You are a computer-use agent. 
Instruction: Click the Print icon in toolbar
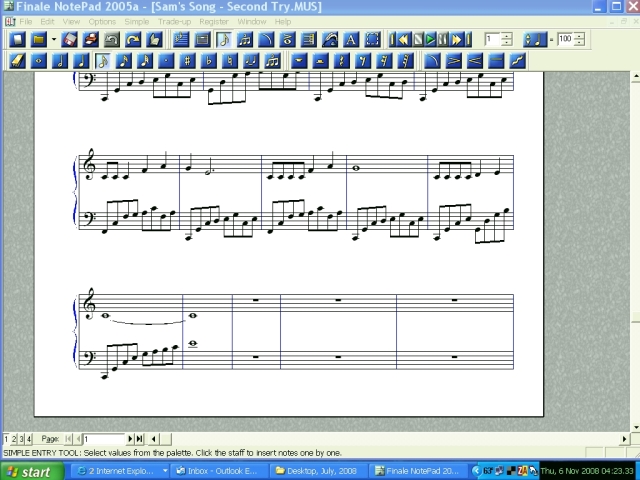tap(90, 40)
